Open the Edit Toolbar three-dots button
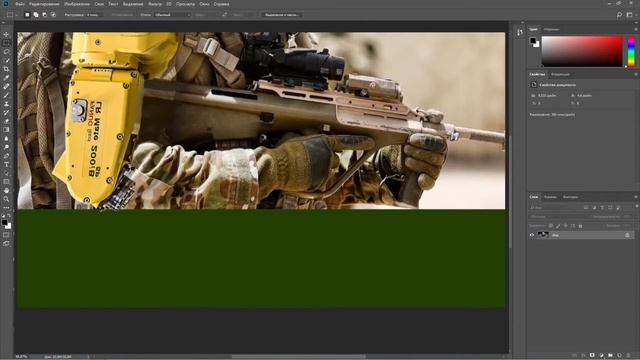Image resolution: width=640 pixels, height=360 pixels. [x=6, y=207]
